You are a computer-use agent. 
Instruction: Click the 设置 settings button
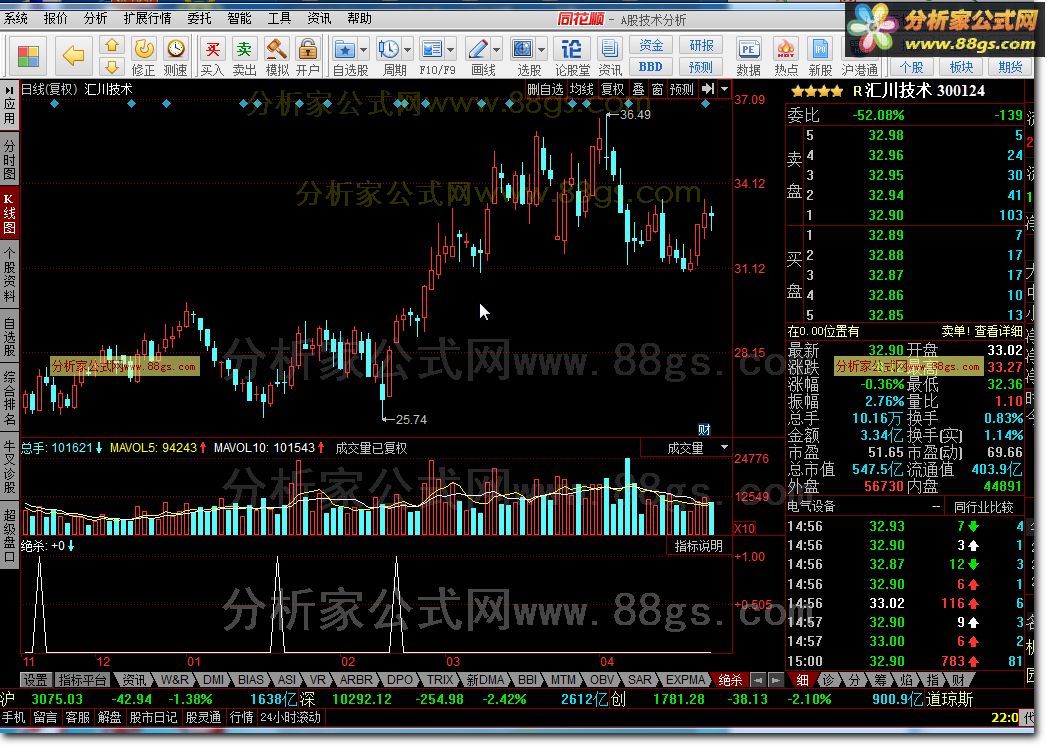coord(35,680)
